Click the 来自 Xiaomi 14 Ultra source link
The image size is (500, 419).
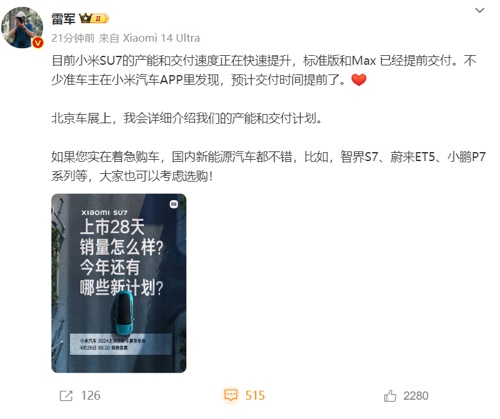149,38
